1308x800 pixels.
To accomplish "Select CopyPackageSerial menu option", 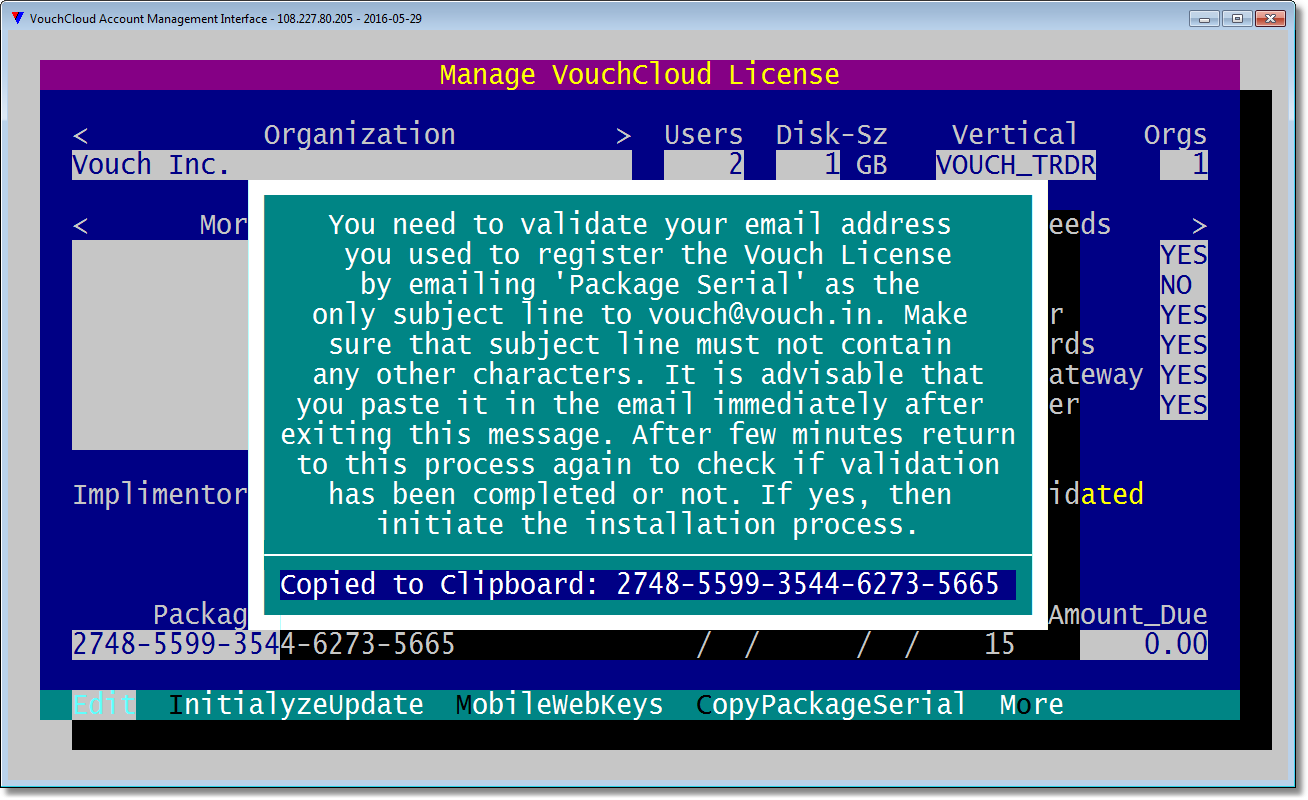I will 832,705.
